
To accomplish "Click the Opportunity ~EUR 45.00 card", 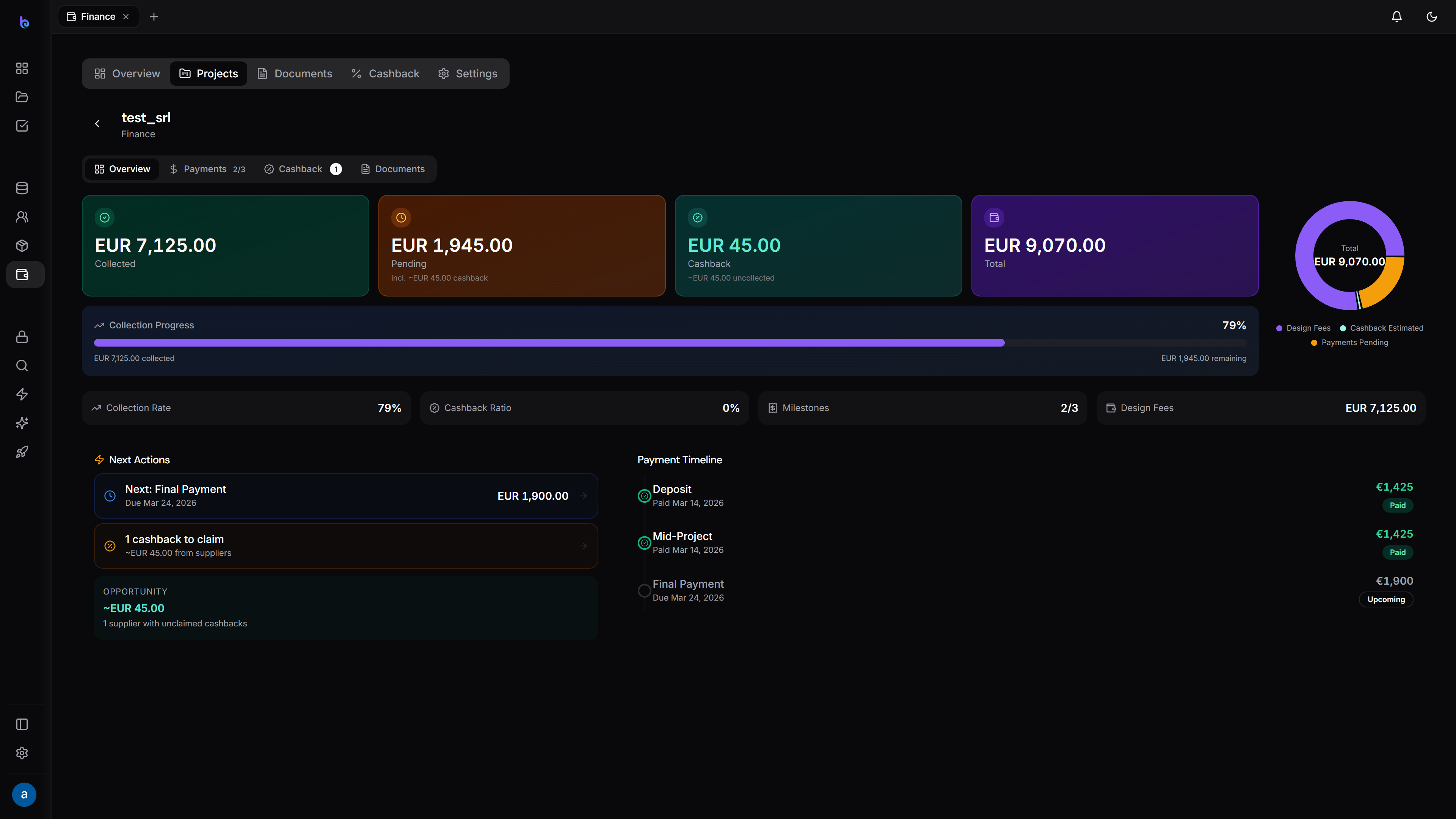I will click(346, 607).
